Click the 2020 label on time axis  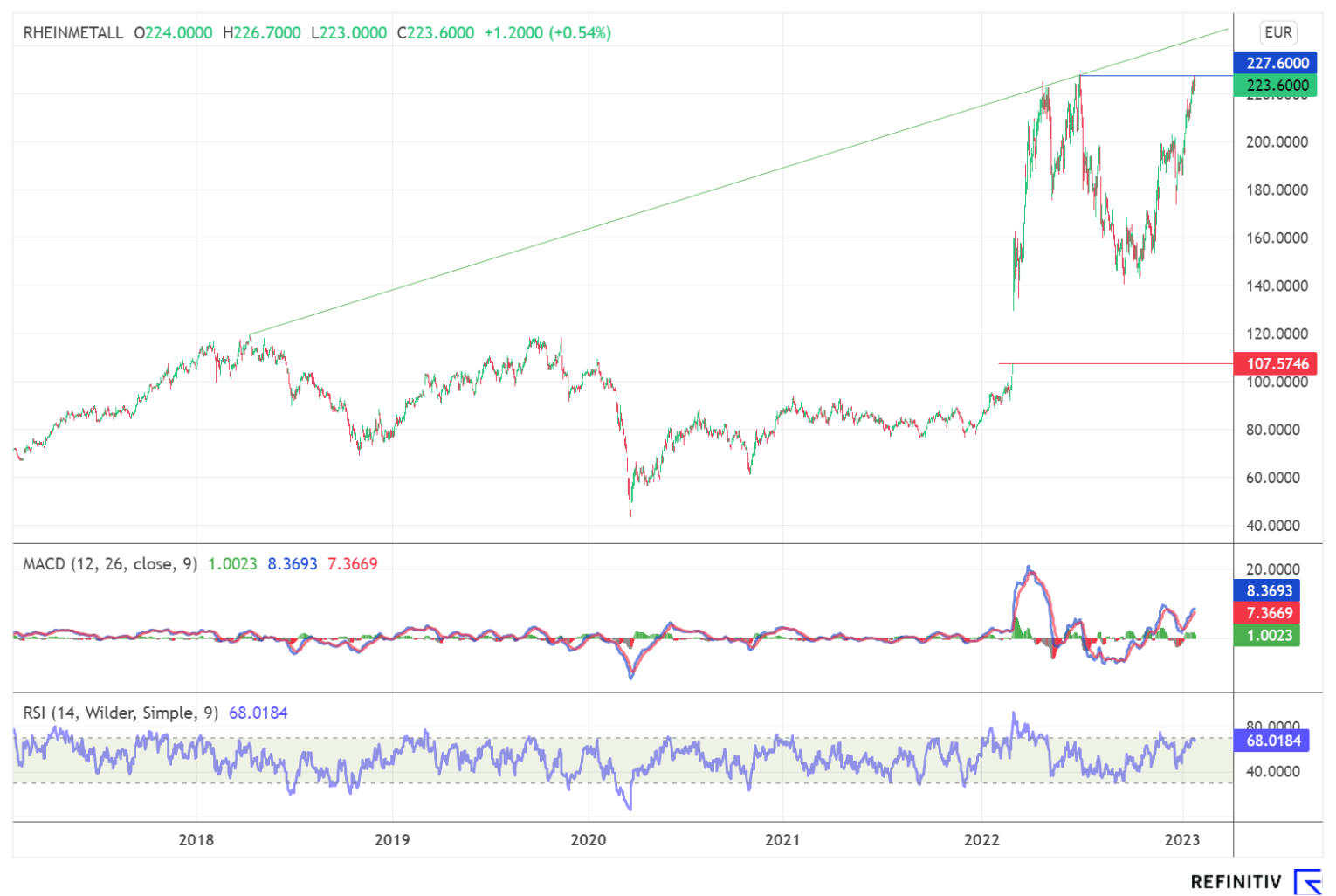pos(588,840)
